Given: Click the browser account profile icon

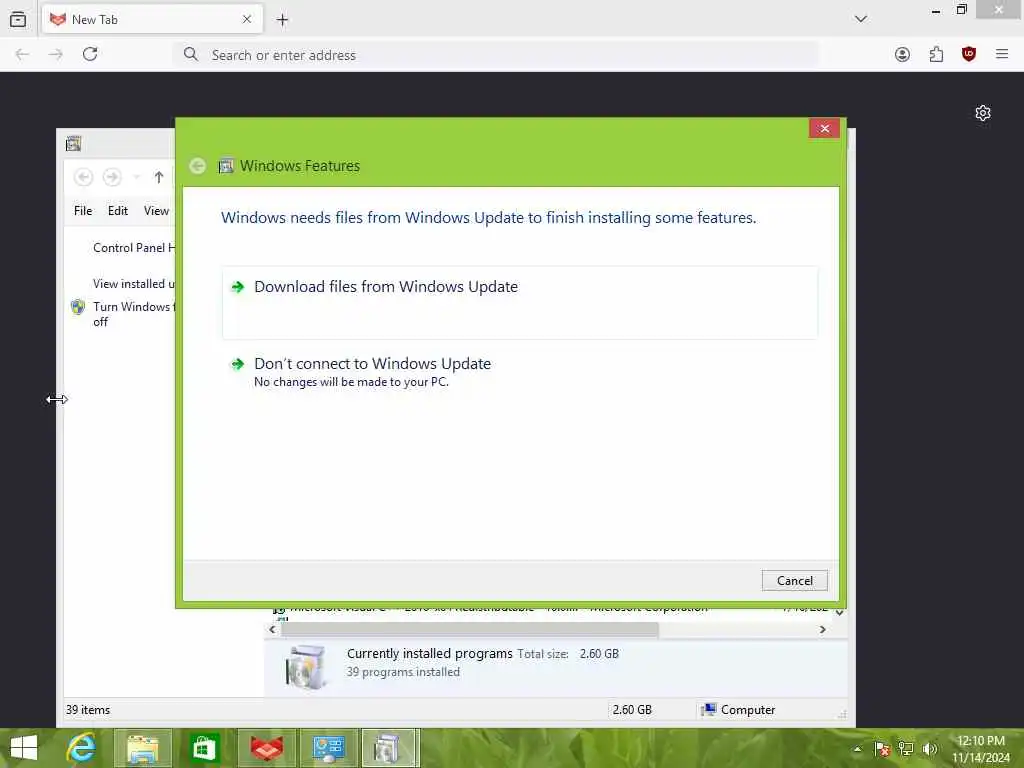Looking at the screenshot, I should coord(902,54).
